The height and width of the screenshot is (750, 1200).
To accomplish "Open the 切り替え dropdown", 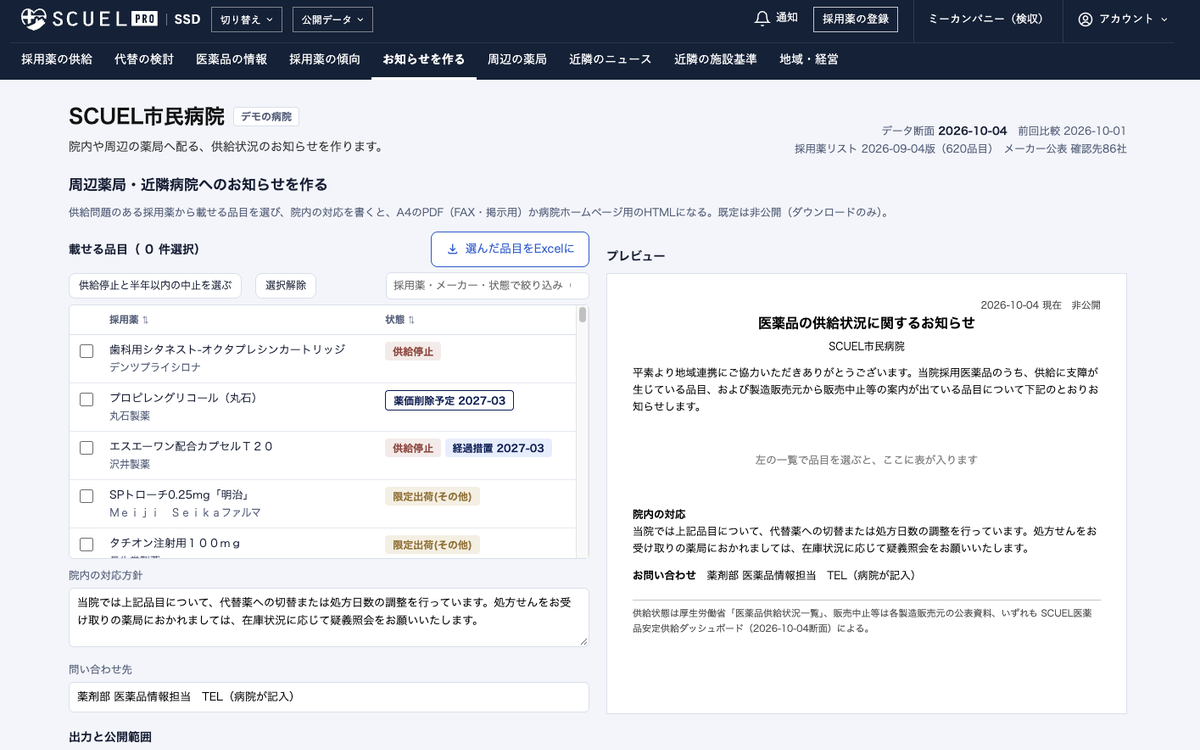I will coord(247,19).
